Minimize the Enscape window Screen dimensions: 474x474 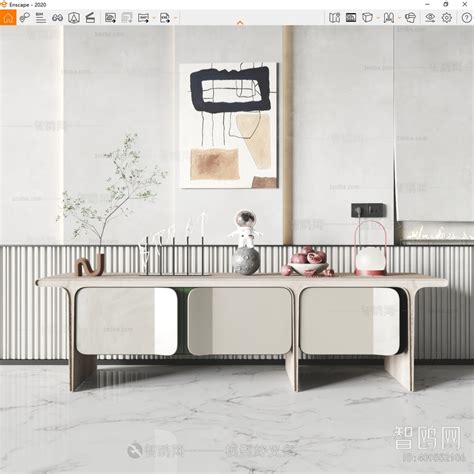428,4
